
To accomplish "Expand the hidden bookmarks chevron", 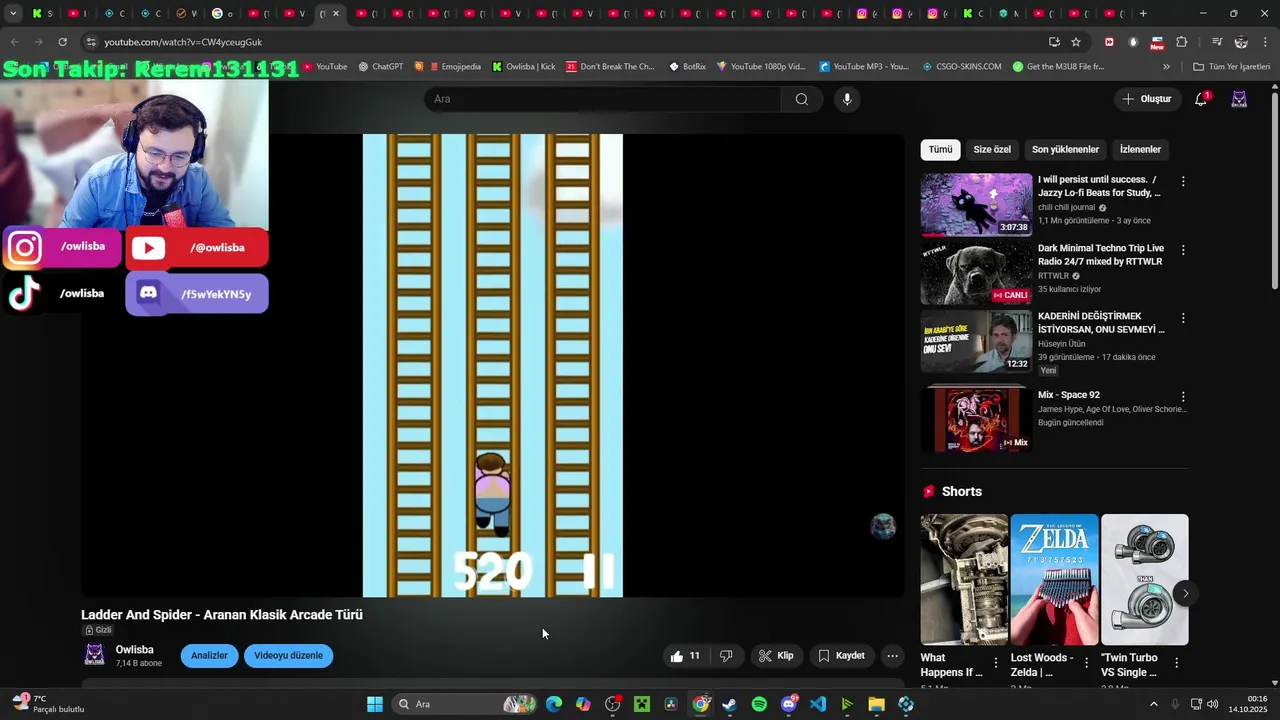I will [x=1166, y=66].
